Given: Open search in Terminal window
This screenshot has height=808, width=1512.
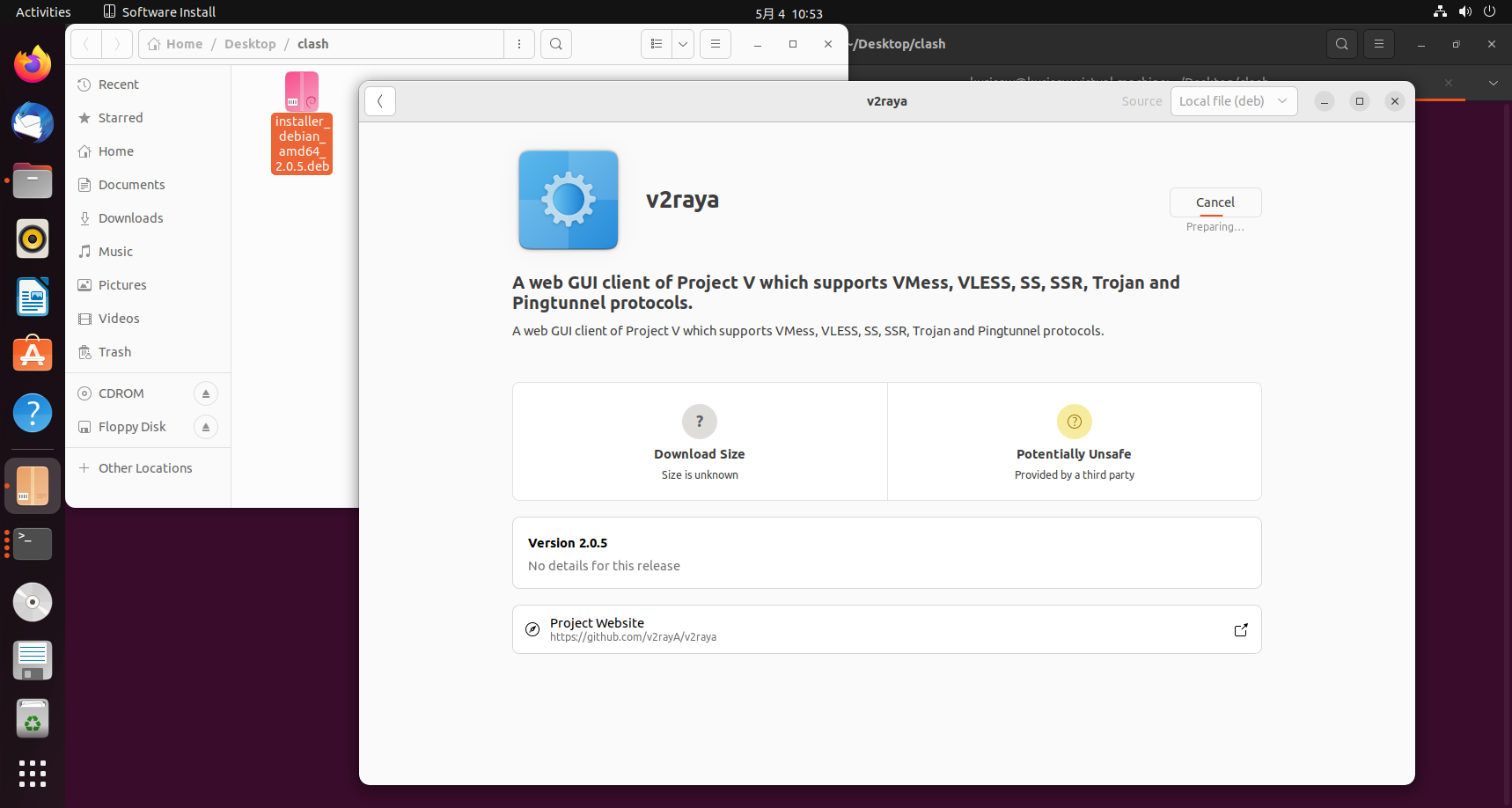Looking at the screenshot, I should coord(1342,44).
